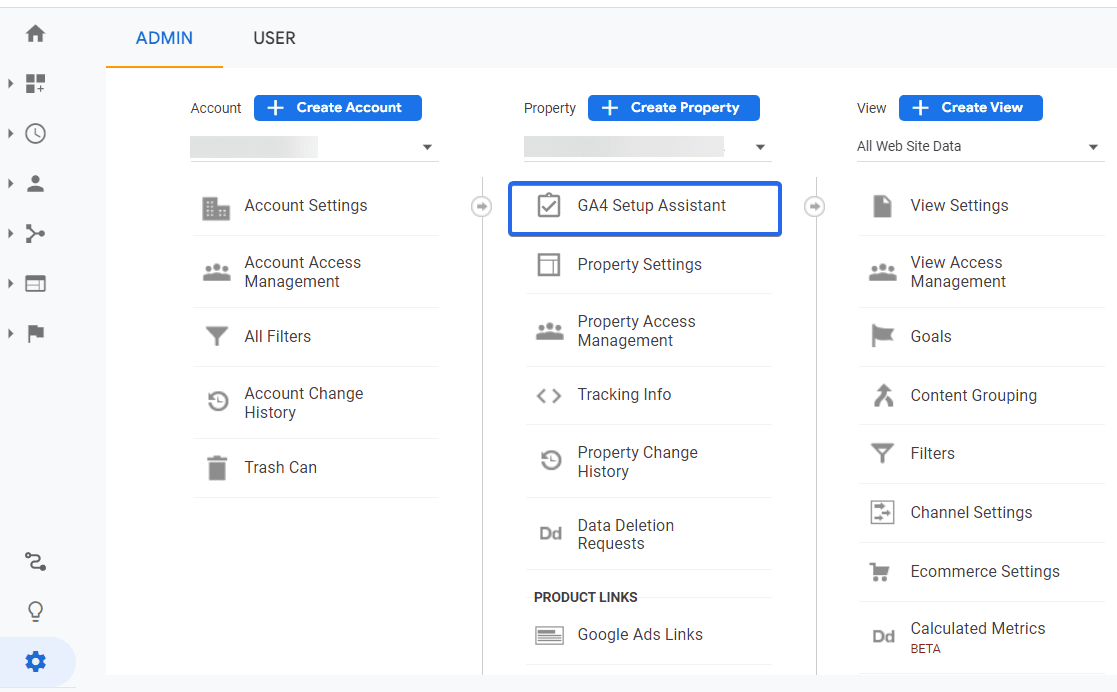
Task: Open the Property selector dropdown arrow
Action: click(x=760, y=147)
